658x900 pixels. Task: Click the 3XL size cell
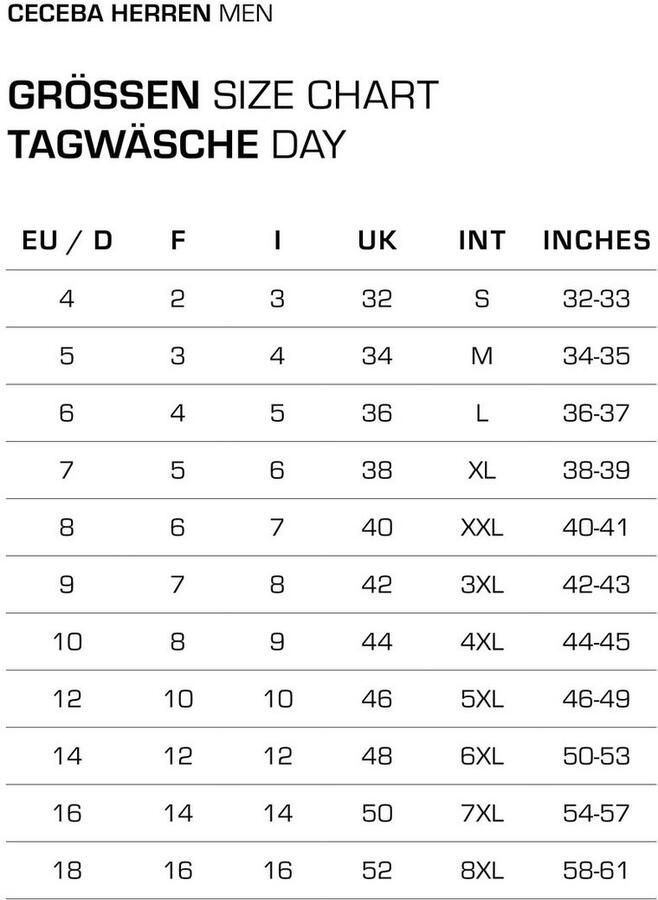click(x=482, y=584)
